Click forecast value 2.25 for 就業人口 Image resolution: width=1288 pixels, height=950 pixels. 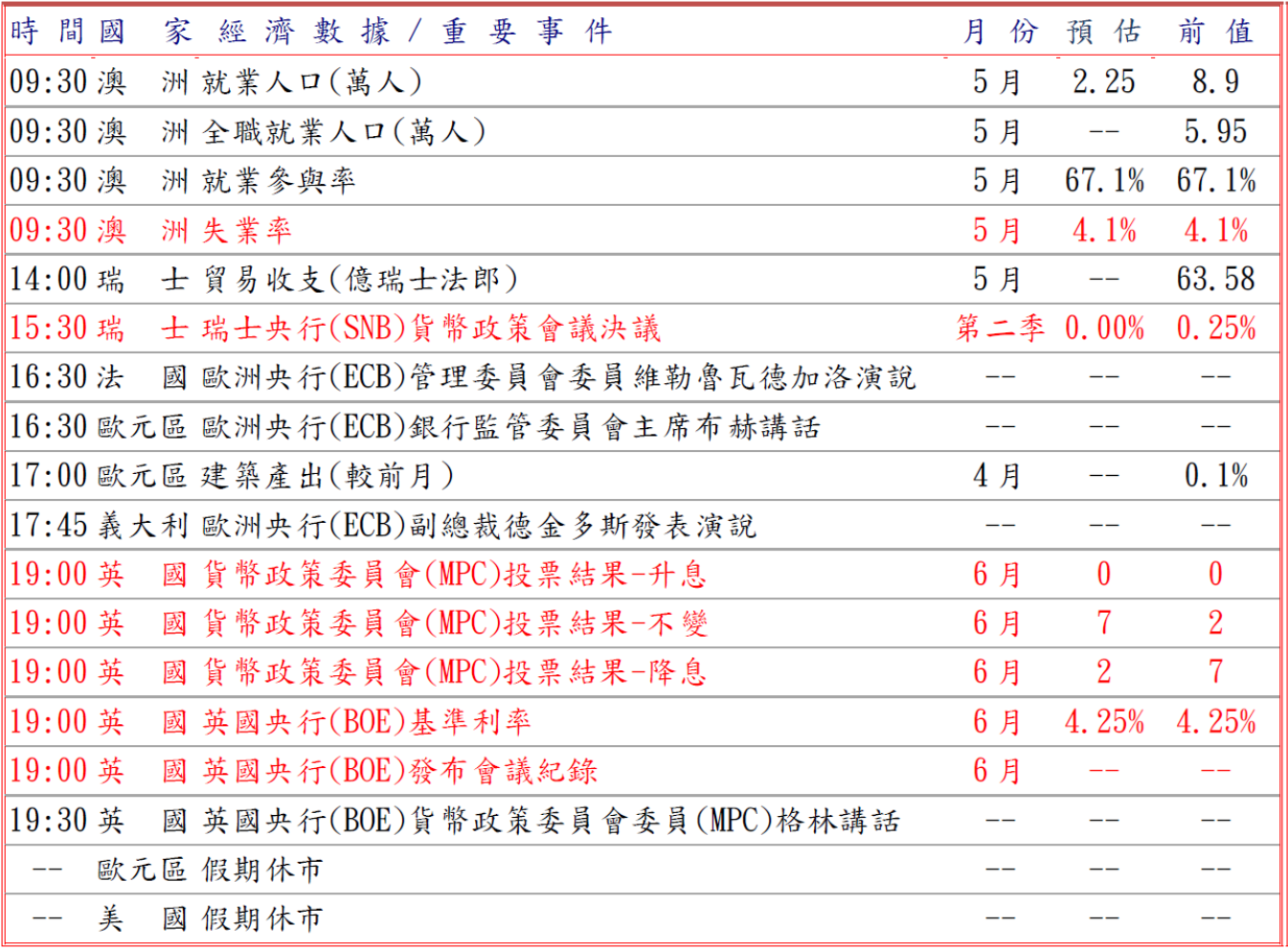pyautogui.click(x=1104, y=81)
